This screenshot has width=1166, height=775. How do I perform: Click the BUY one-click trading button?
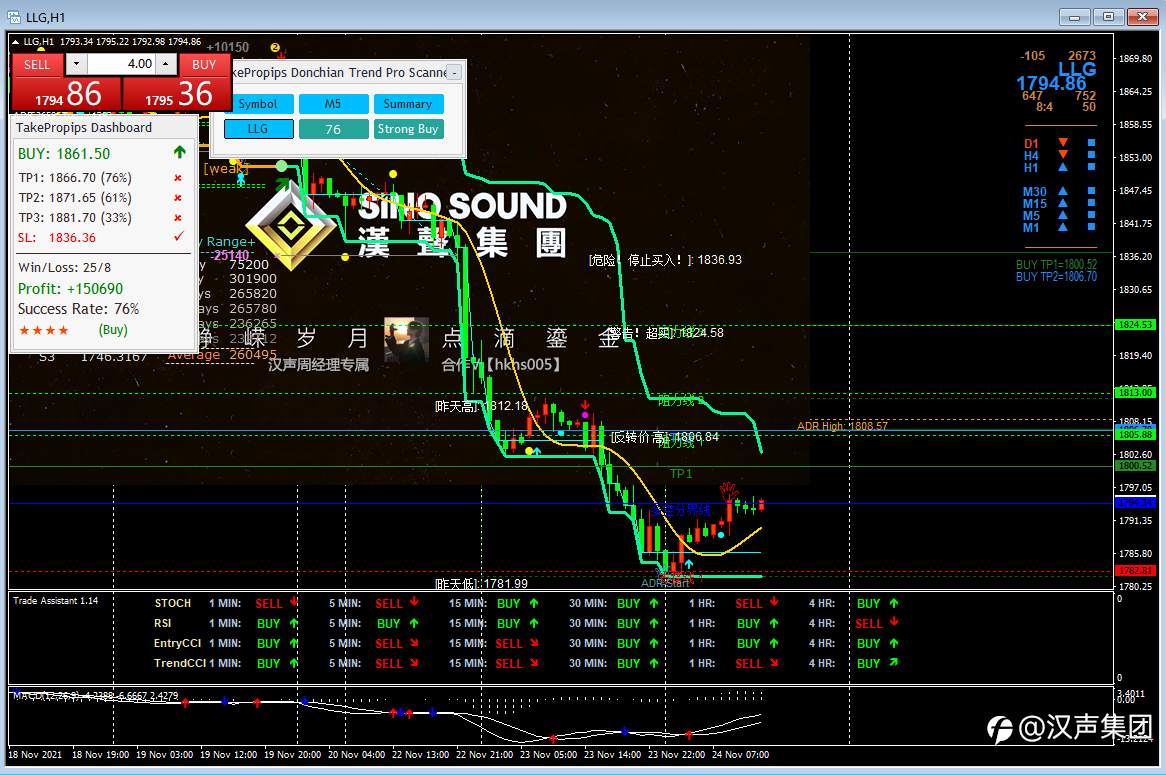click(x=204, y=65)
